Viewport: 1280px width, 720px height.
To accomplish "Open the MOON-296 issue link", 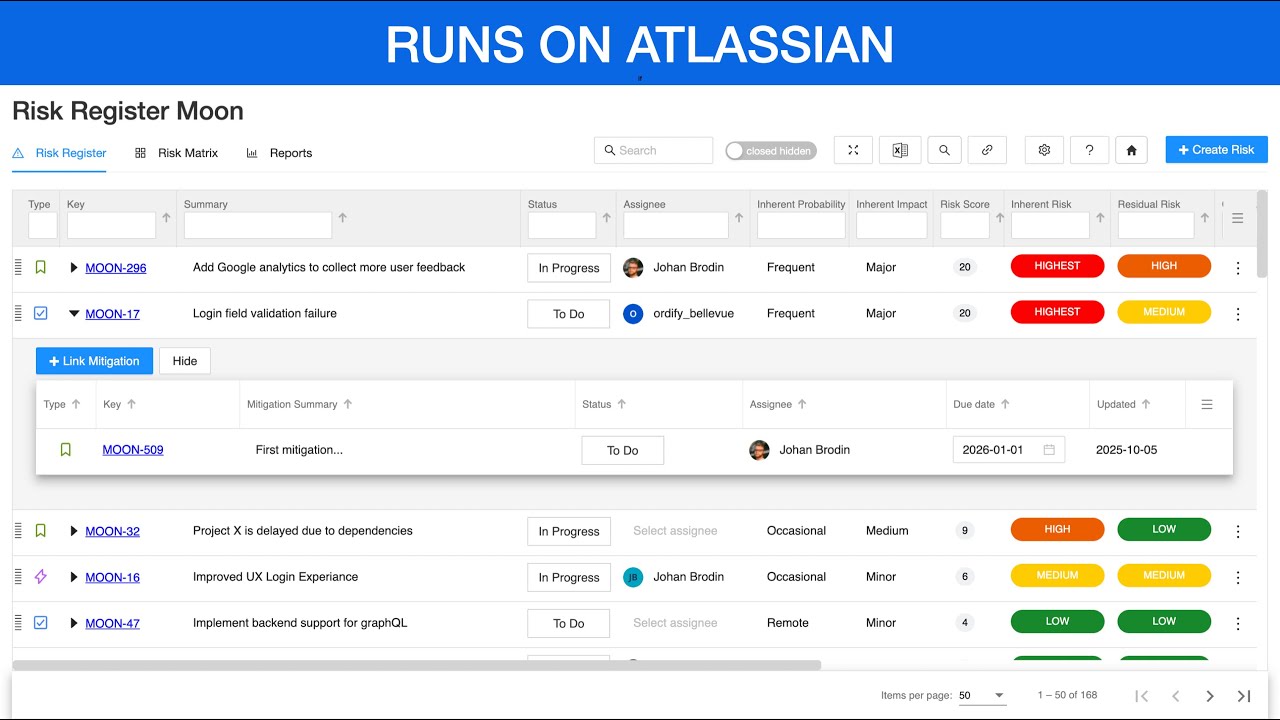I will [x=116, y=268].
